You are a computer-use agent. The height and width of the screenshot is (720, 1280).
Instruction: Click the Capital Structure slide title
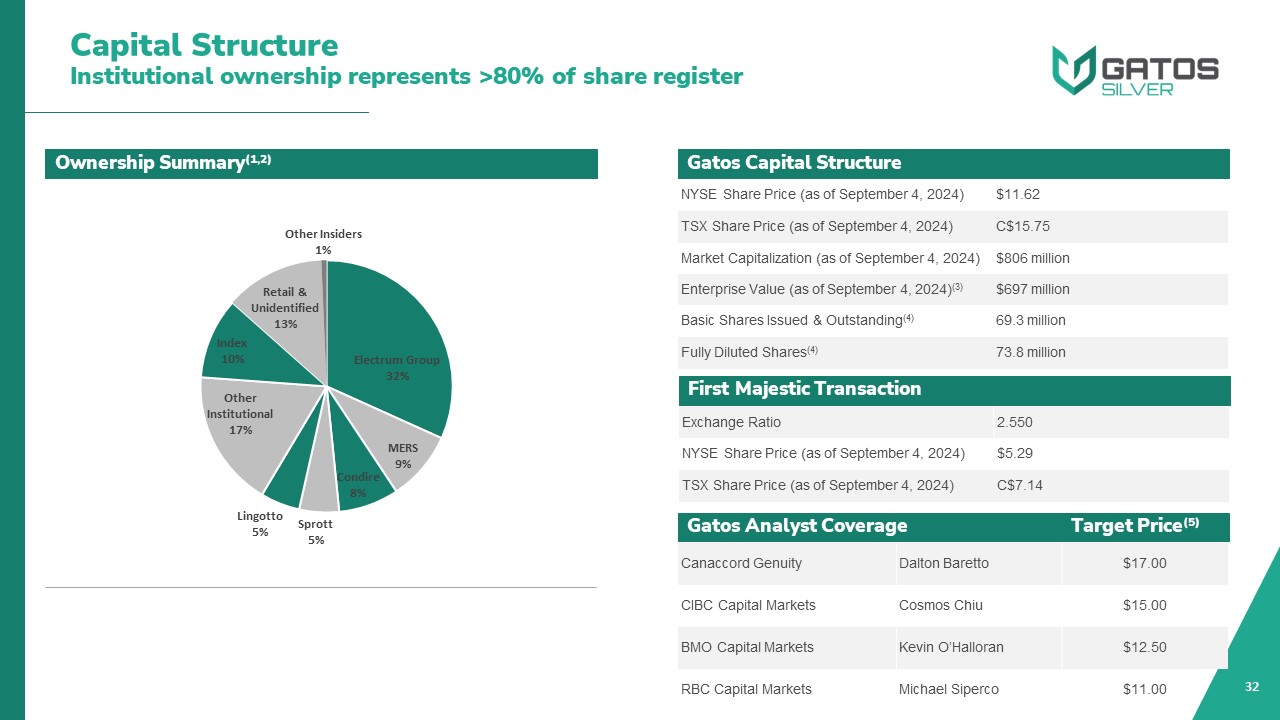point(204,45)
